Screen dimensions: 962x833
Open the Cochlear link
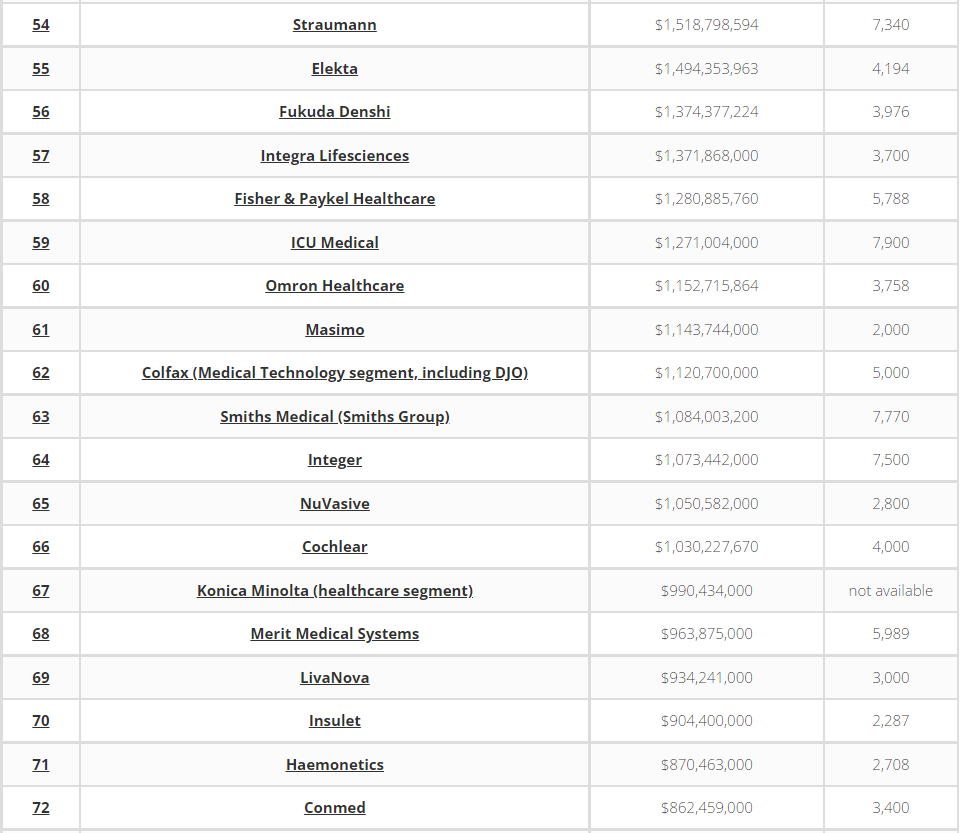click(x=334, y=547)
